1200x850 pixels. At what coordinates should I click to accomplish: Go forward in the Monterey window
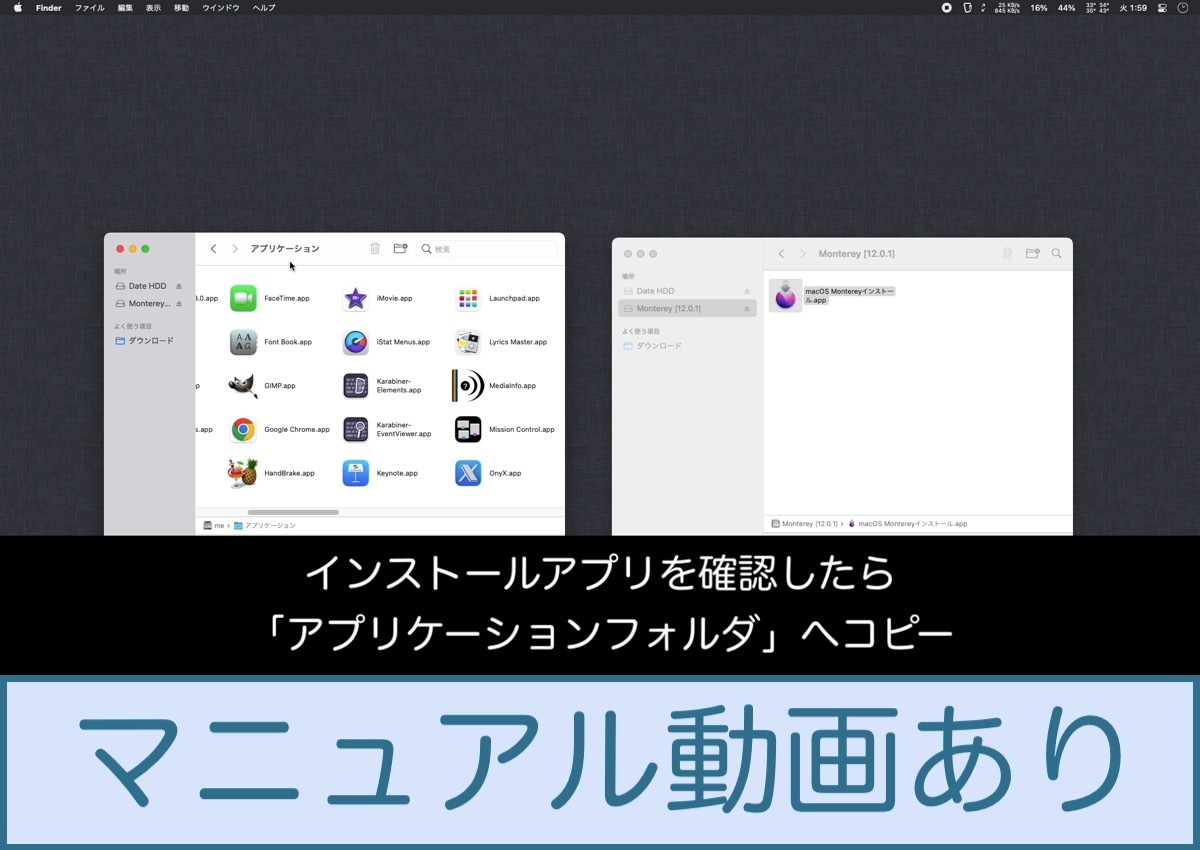803,254
